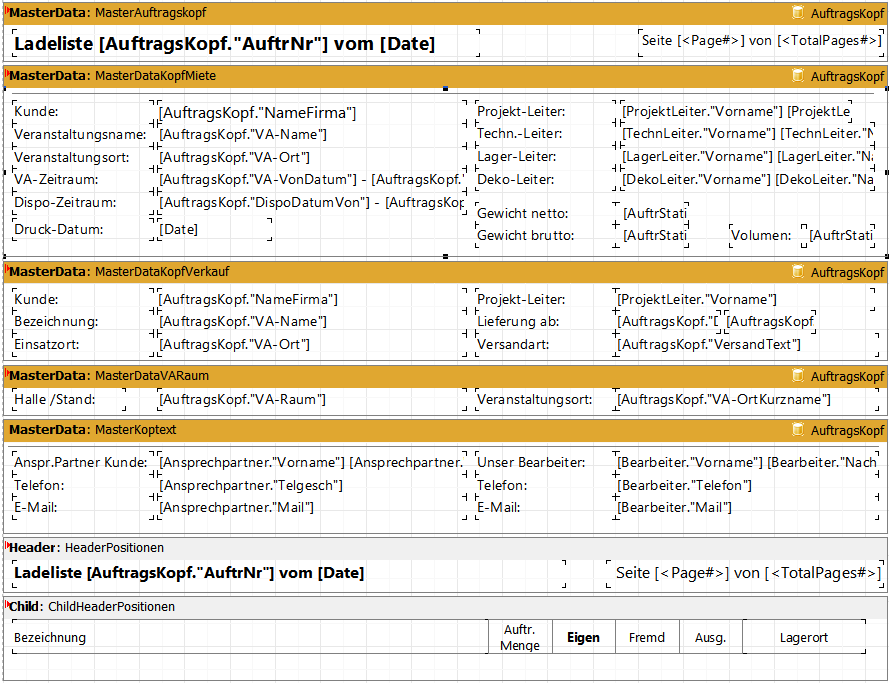Select the Volumen label
Viewport: 892px width, 683px height.
click(767, 236)
